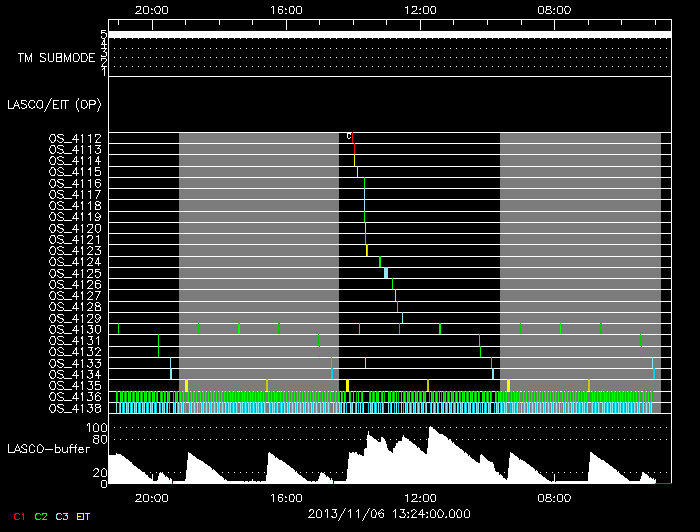Click the buffer scale value 20

click(x=100, y=473)
